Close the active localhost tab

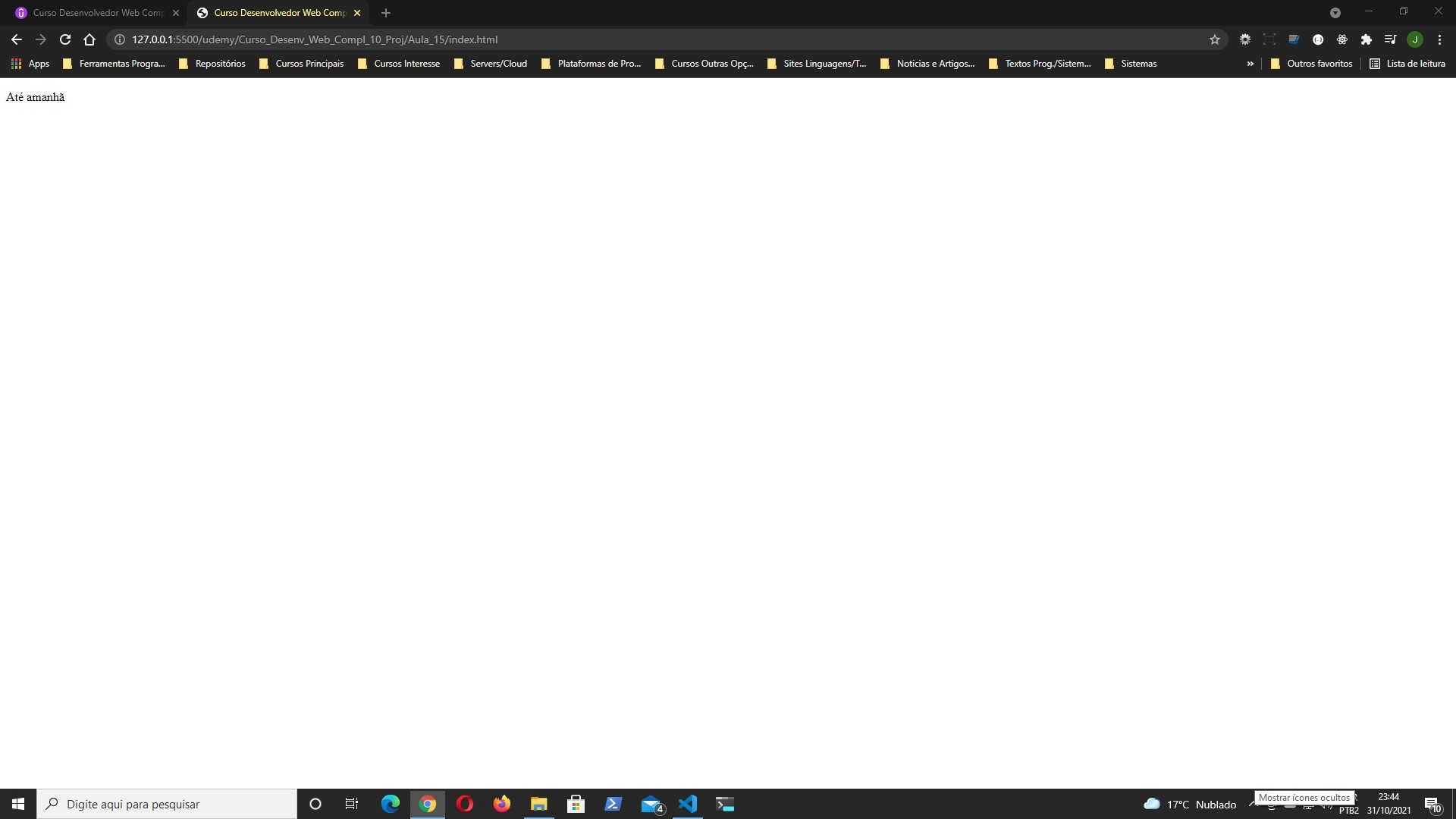point(357,13)
